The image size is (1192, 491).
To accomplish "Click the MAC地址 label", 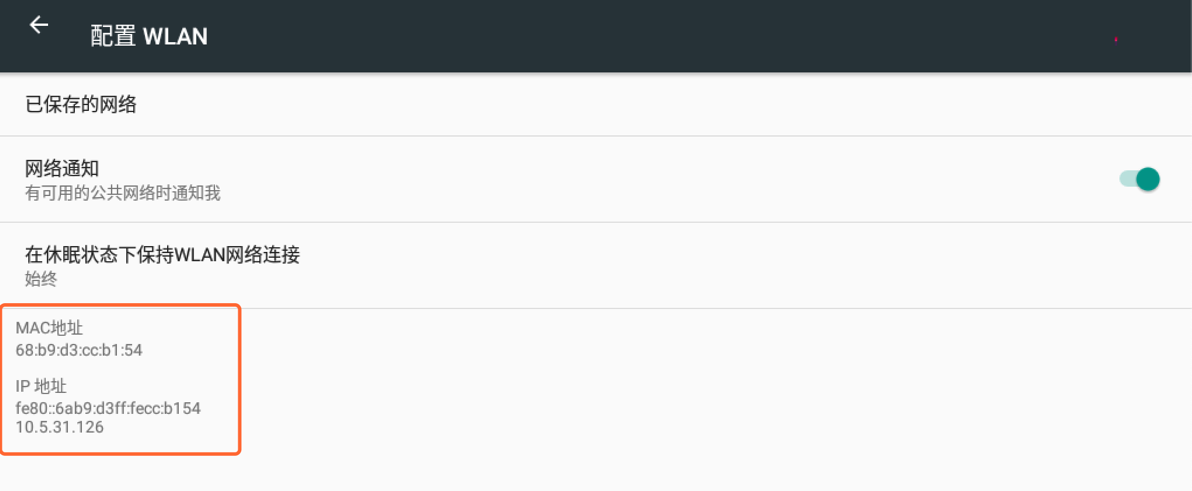I will 50,327.
